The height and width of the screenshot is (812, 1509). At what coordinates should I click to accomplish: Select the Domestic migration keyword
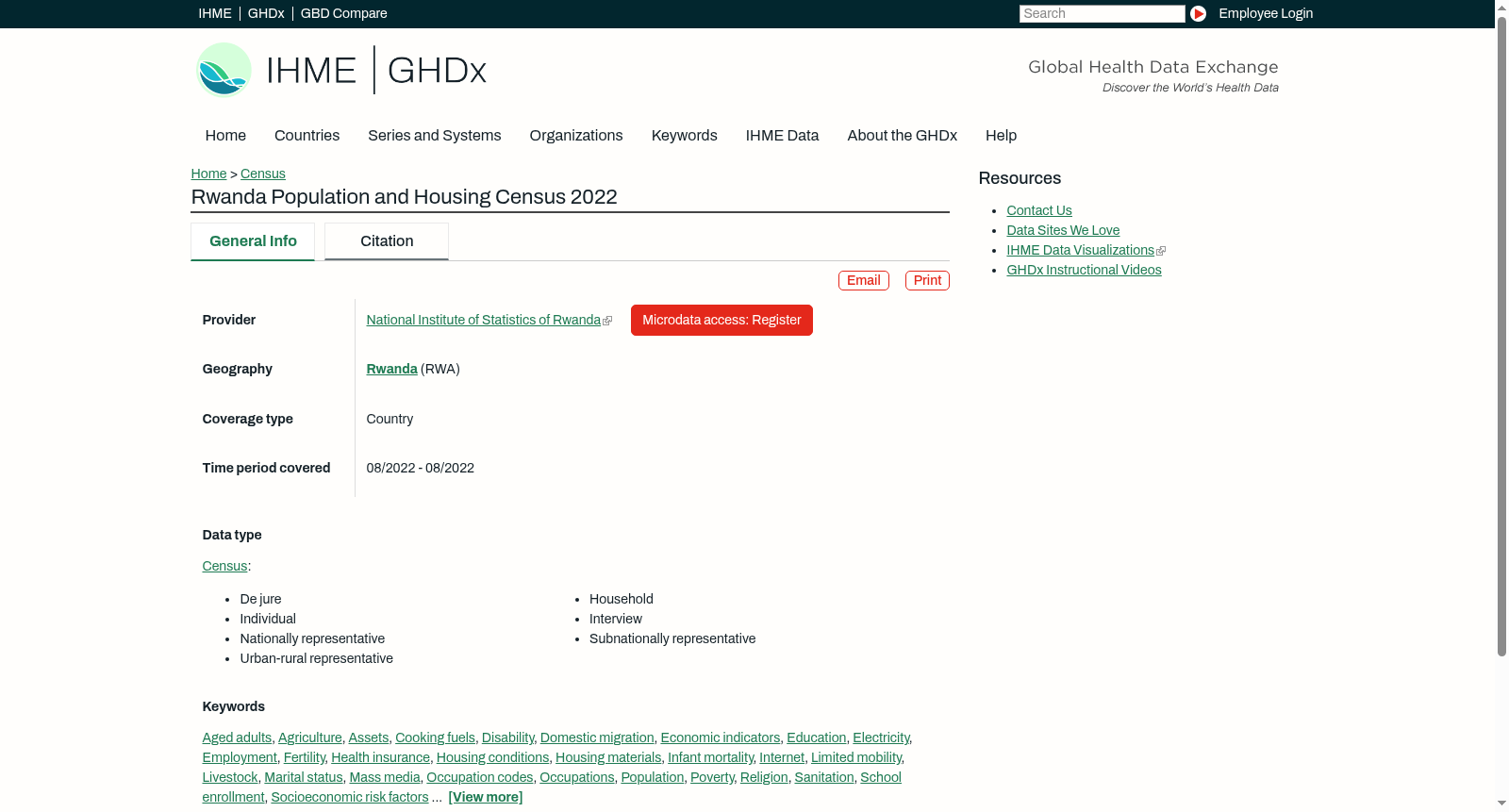click(597, 737)
